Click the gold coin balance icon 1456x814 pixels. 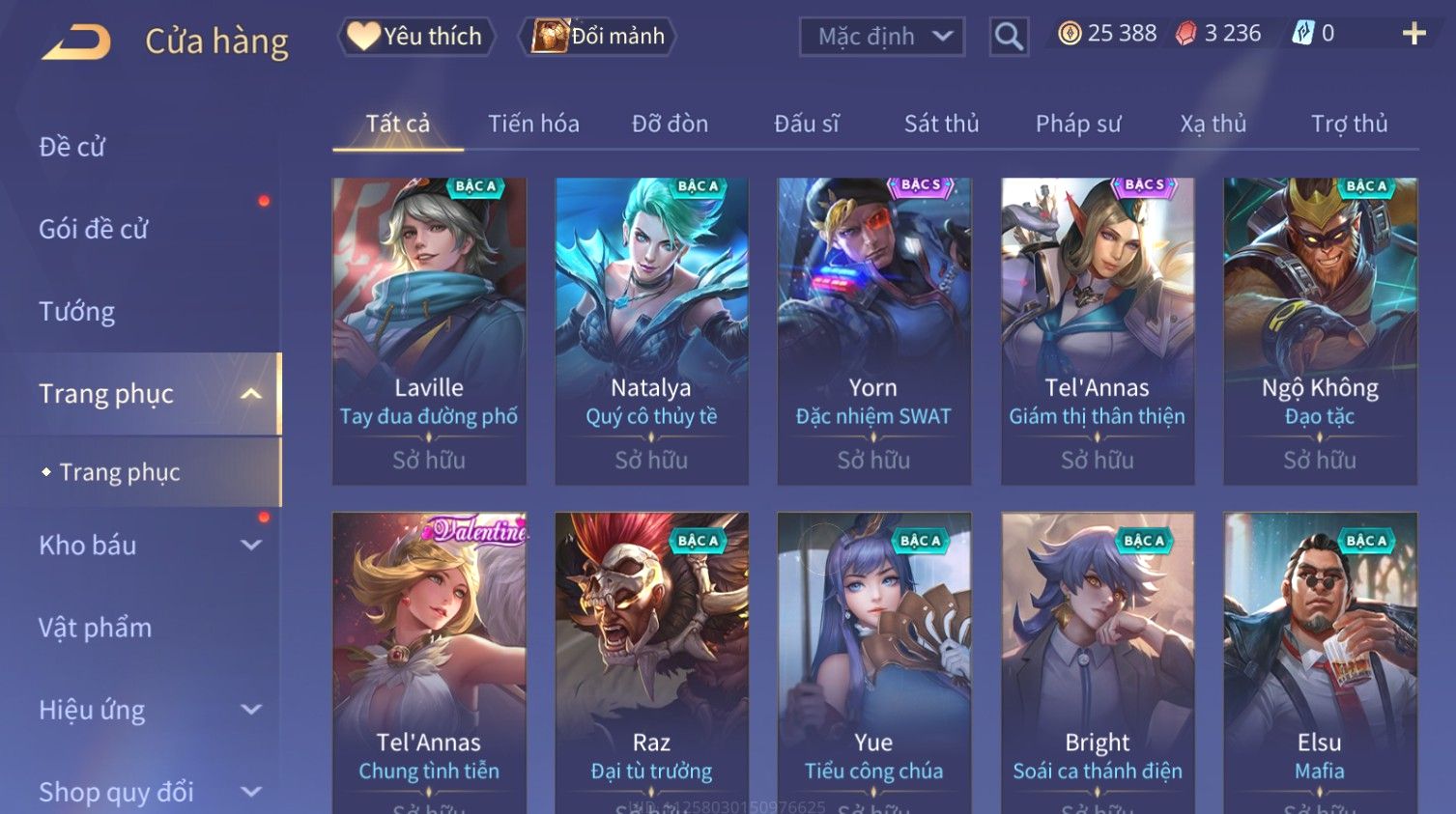click(x=1069, y=34)
